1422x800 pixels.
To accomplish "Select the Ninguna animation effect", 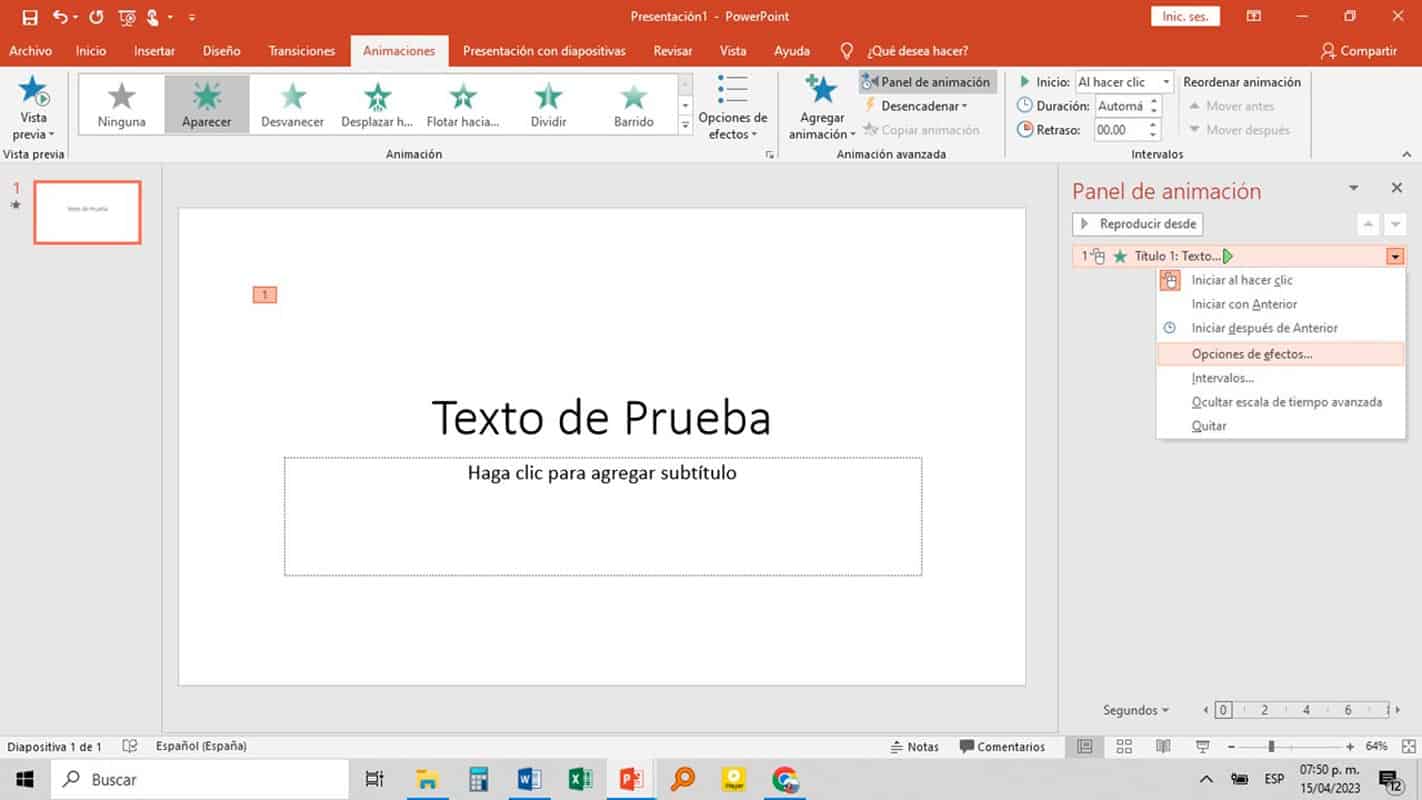I will tap(121, 105).
